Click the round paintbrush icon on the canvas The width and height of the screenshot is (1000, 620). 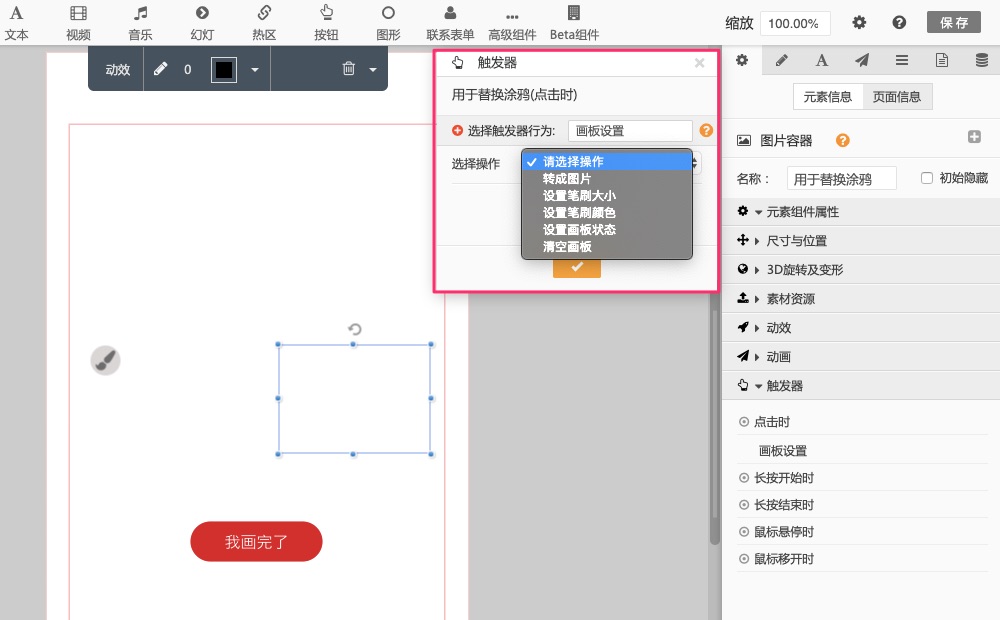tap(106, 361)
